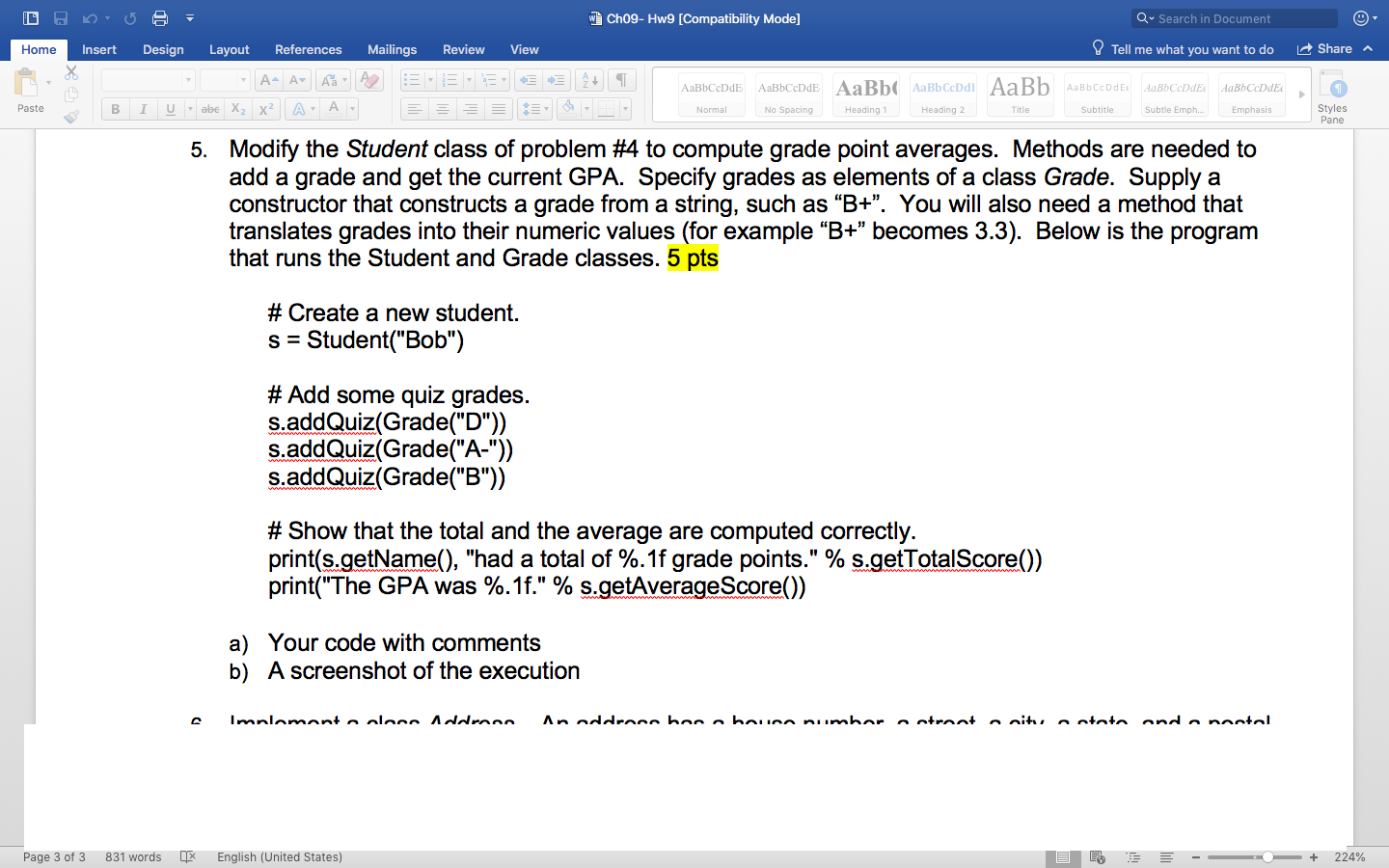
Task: Click the Print icon in the toolbar
Action: coord(161,17)
